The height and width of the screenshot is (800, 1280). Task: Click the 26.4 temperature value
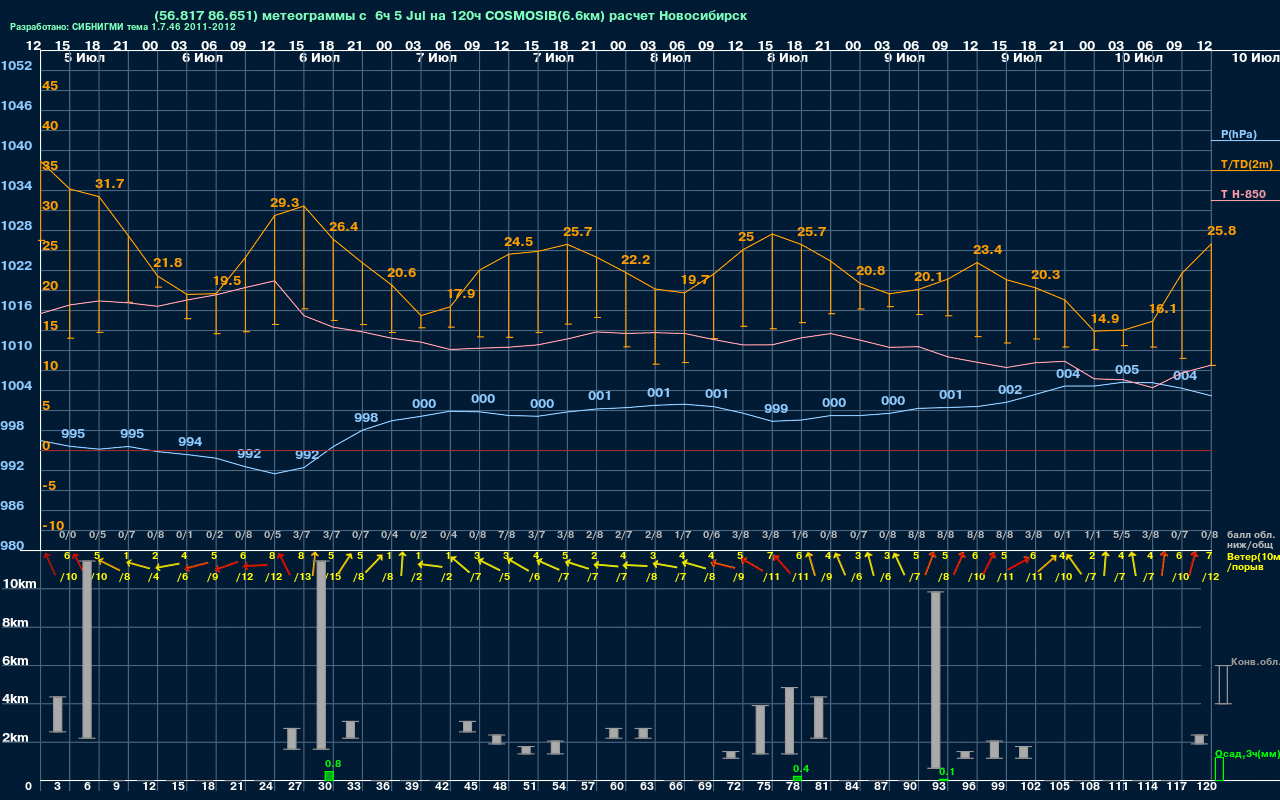(343, 227)
